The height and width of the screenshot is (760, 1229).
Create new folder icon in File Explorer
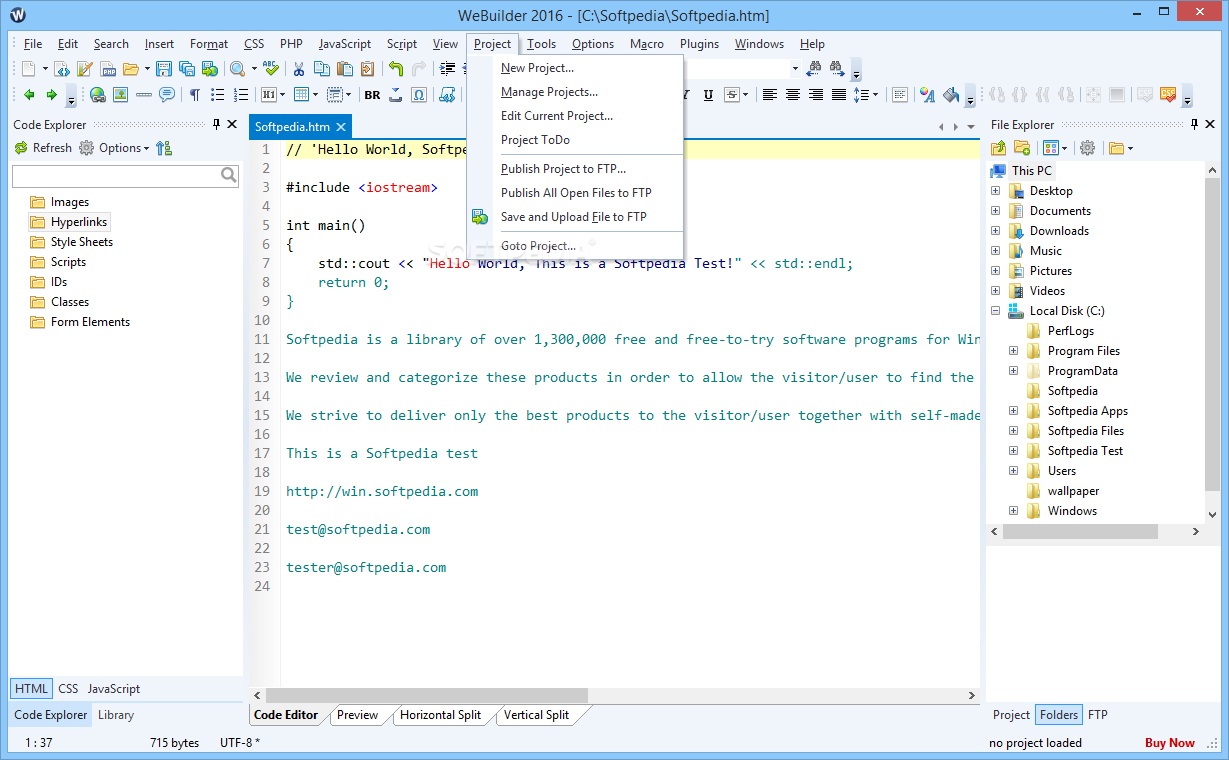[1022, 148]
